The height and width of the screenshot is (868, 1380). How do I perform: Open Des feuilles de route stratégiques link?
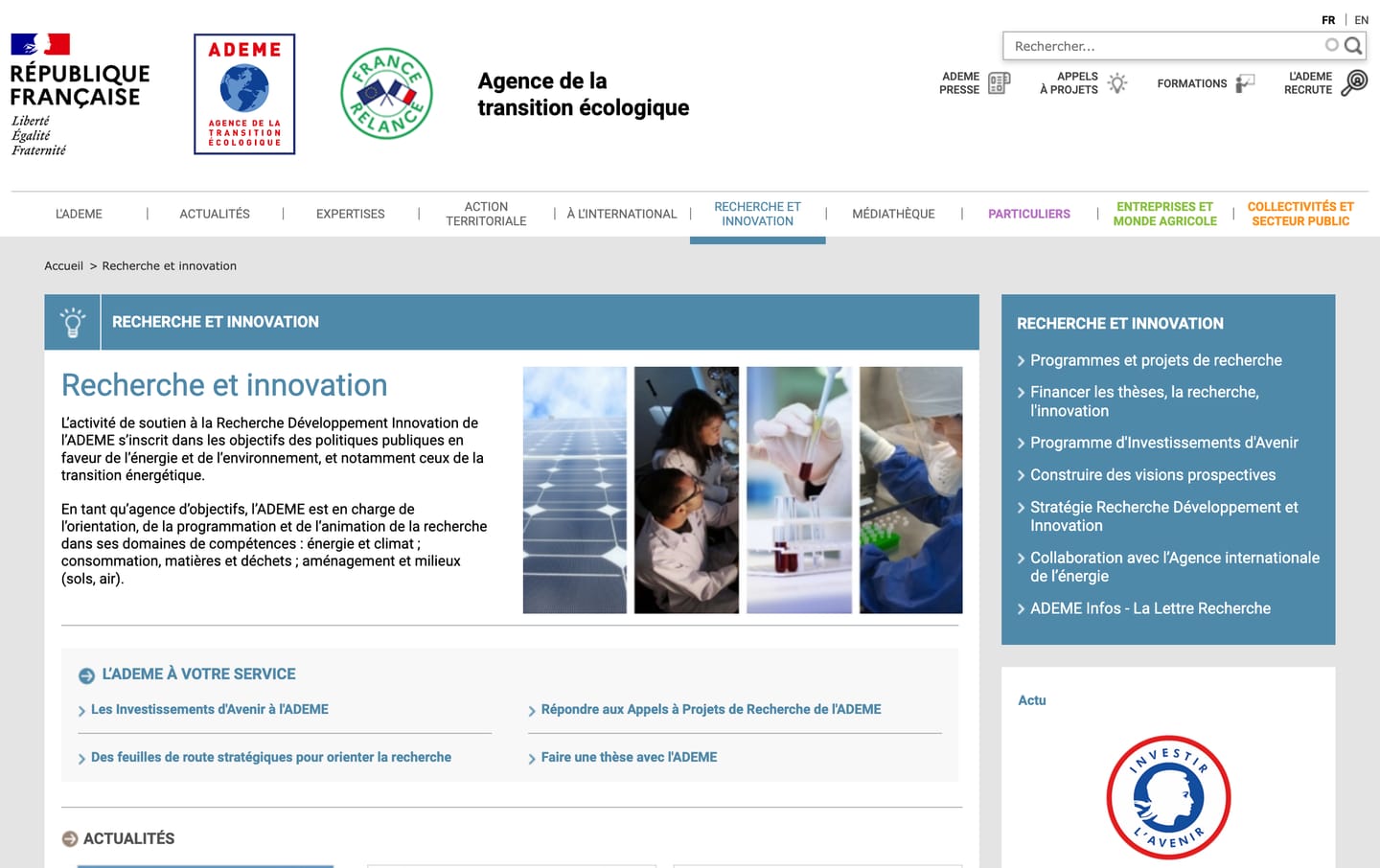(271, 758)
